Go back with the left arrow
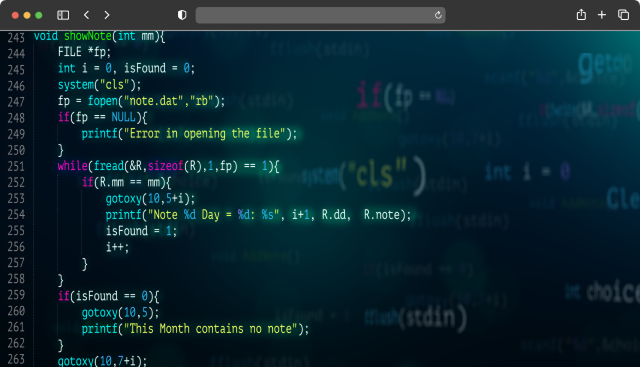Image resolution: width=640 pixels, height=367 pixels. pos(86,15)
